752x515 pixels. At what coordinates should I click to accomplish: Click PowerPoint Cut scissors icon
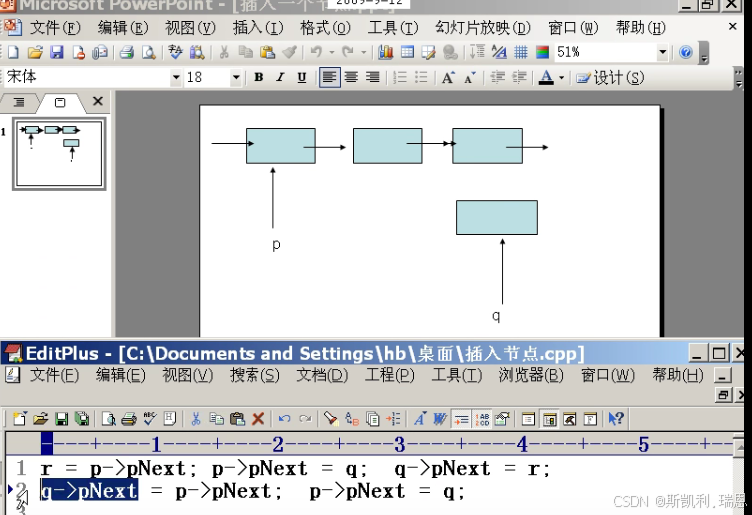223,52
